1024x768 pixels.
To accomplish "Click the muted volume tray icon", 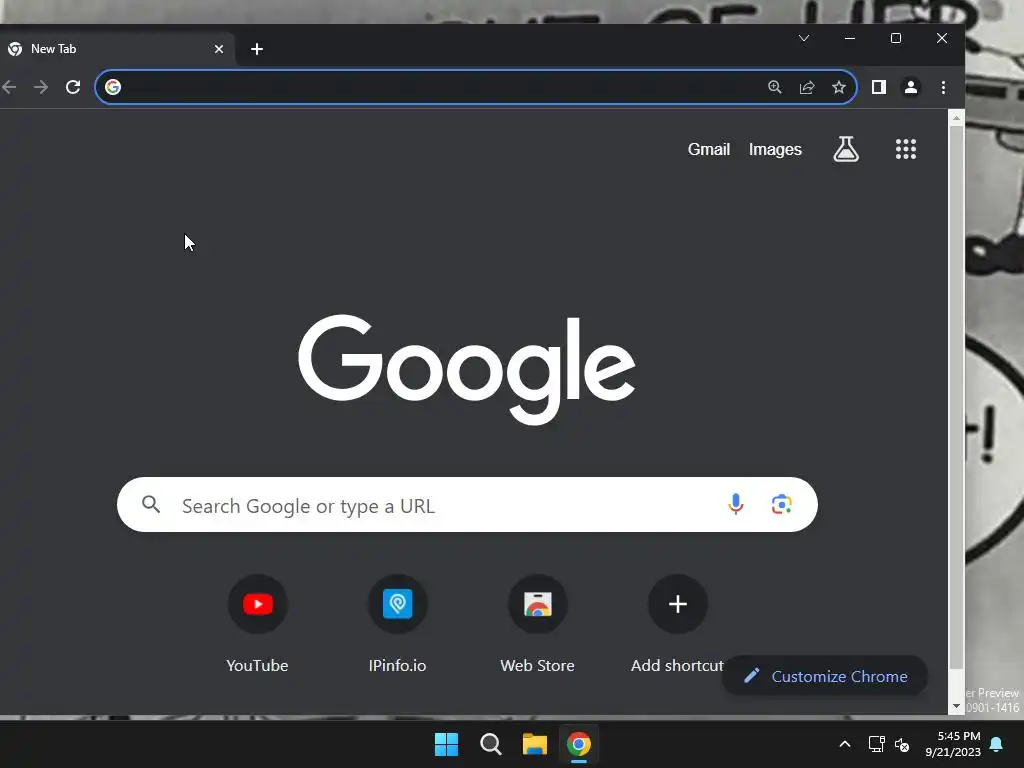I will click(x=902, y=744).
